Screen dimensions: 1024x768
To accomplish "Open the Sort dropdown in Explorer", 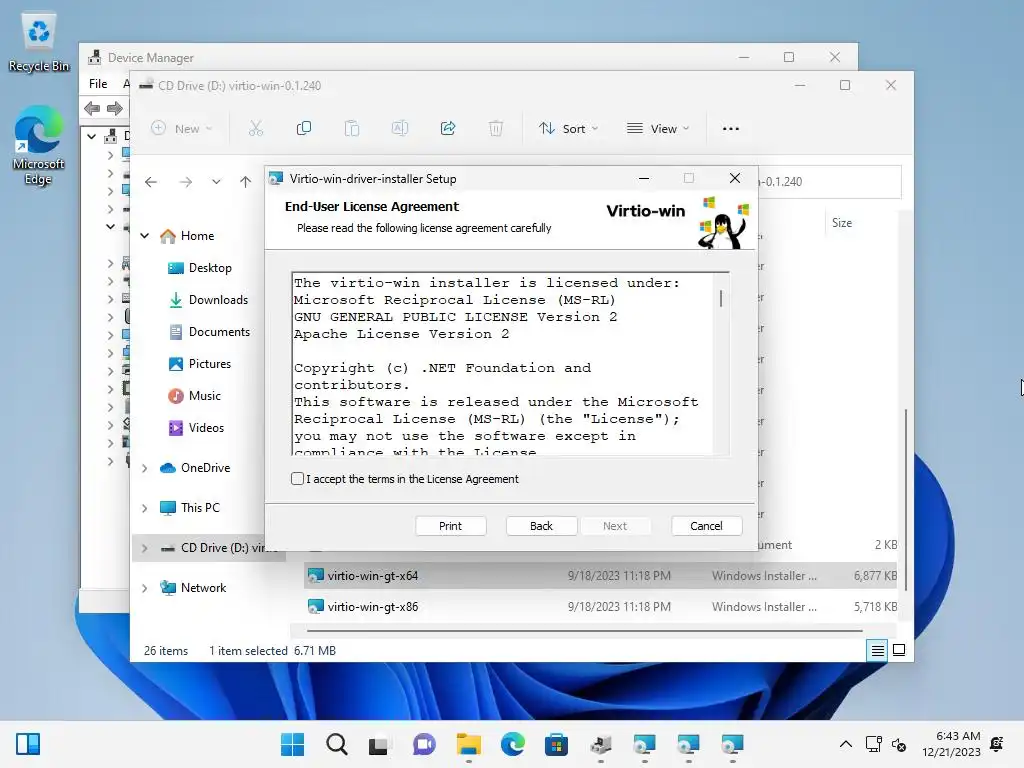I will click(x=568, y=129).
